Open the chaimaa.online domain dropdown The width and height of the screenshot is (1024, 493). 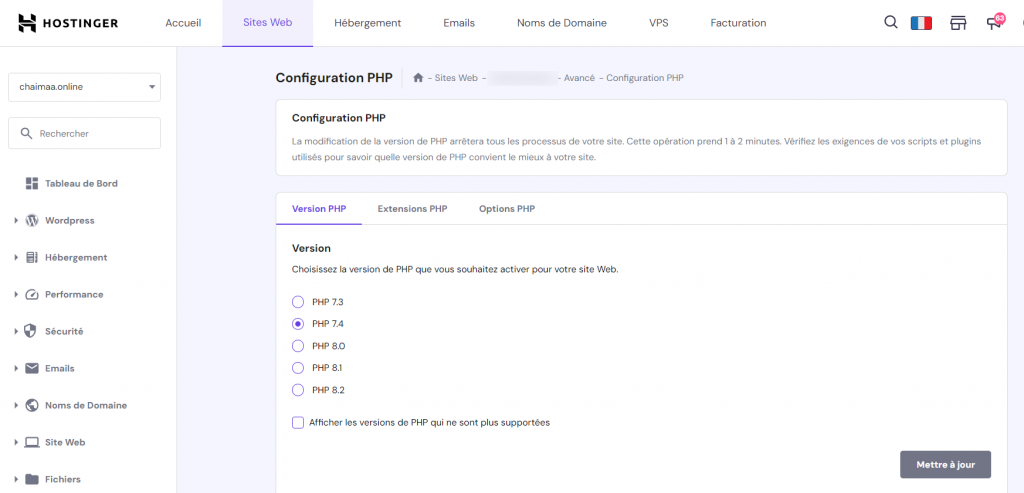(84, 87)
